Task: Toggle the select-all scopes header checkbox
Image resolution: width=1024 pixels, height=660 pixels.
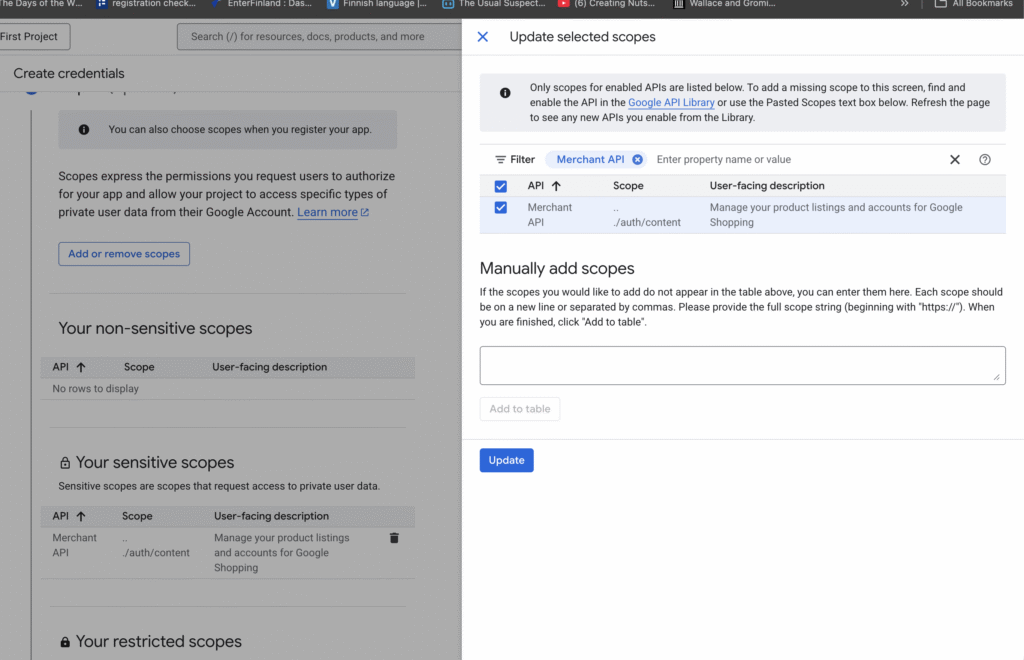Action: (501, 186)
